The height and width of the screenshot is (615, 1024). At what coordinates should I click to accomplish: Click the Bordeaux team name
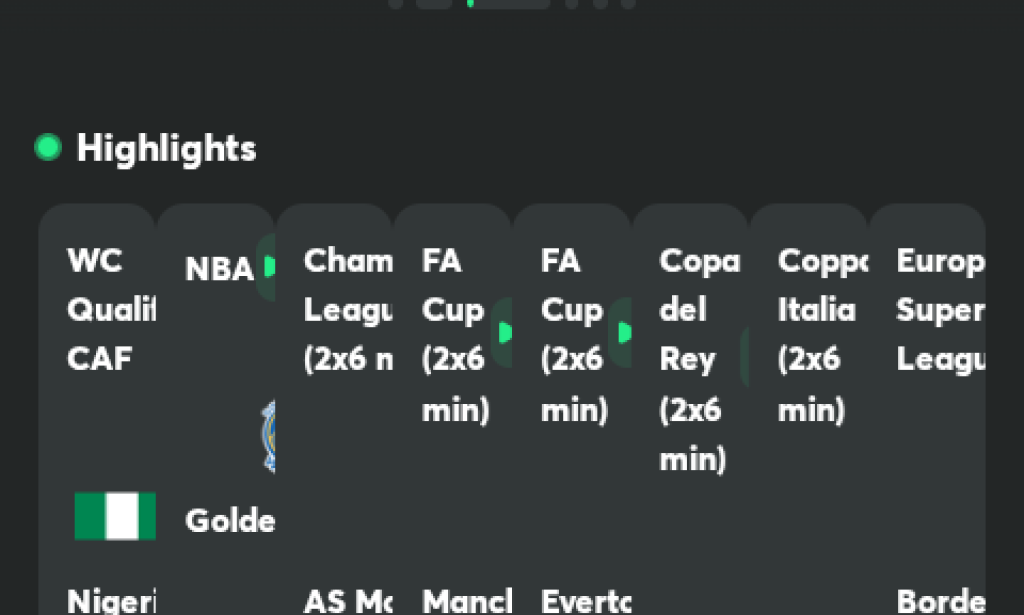coord(940,601)
